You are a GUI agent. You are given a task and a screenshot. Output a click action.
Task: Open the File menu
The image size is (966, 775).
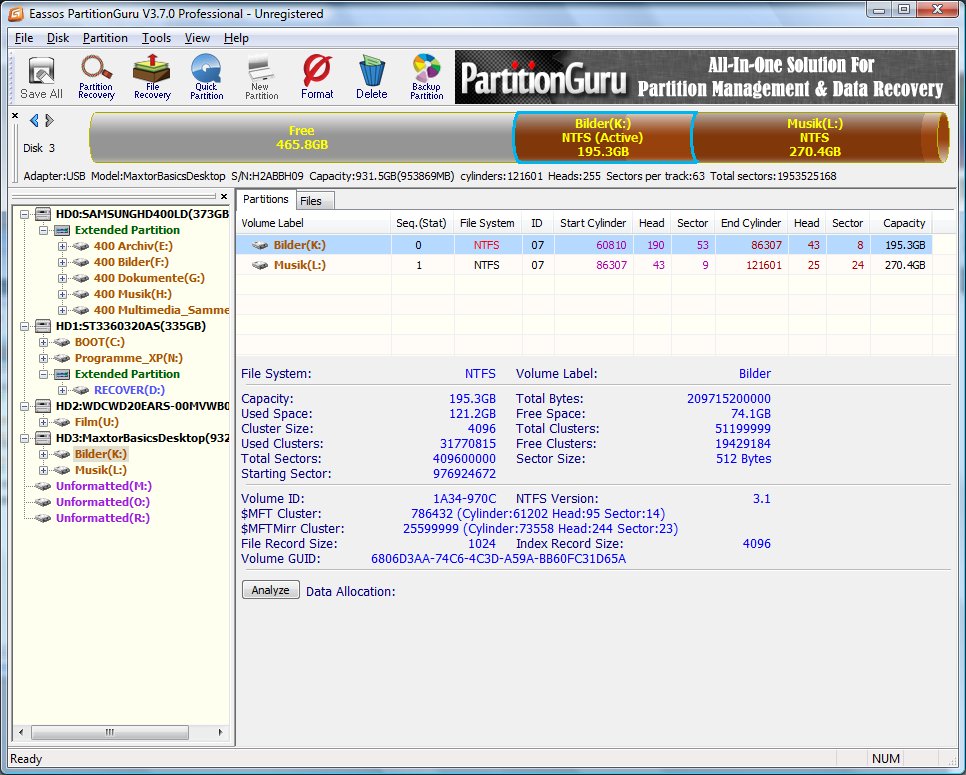(24, 38)
